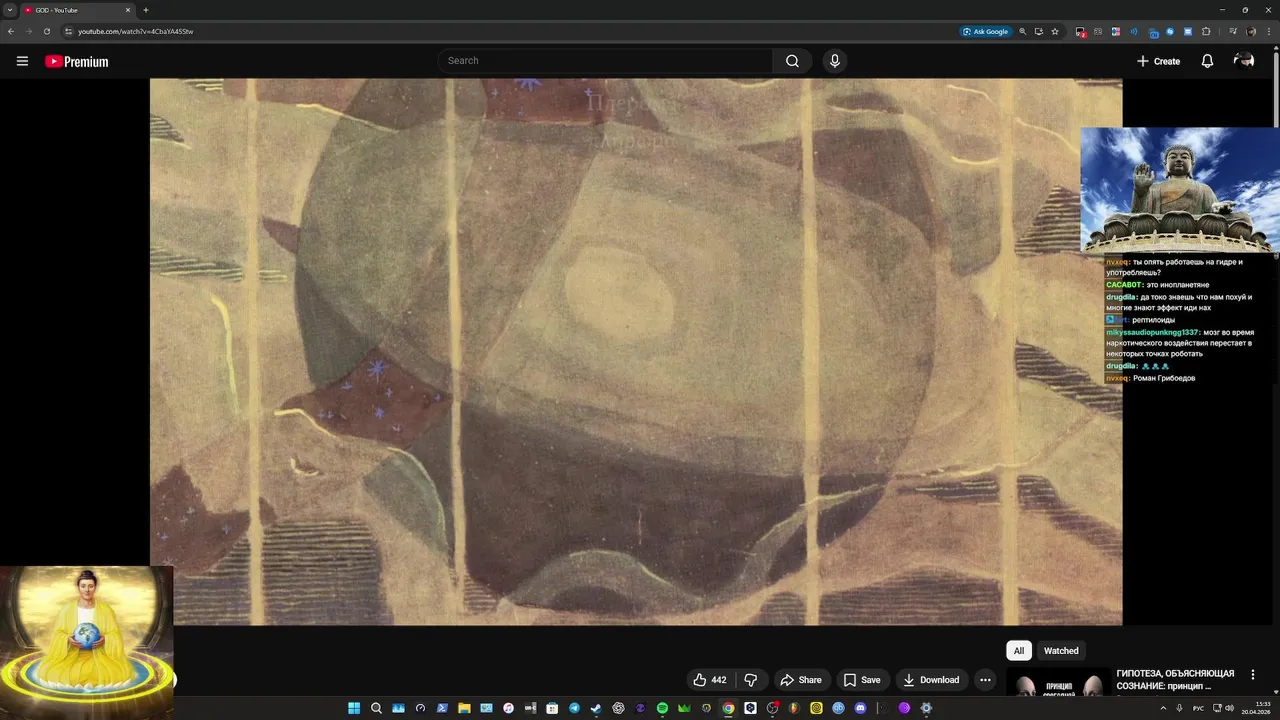The height and width of the screenshot is (720, 1280).
Task: Open media controls icon in Chrome toolbar
Action: coord(1232,32)
